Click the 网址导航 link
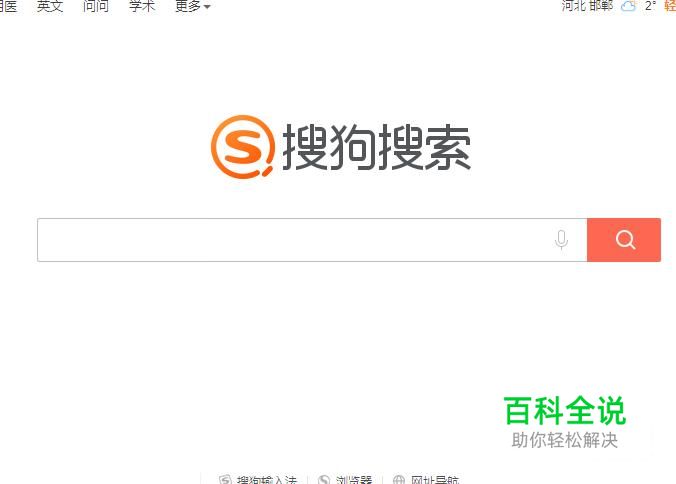Viewport: 676px width, 484px height. (435, 480)
